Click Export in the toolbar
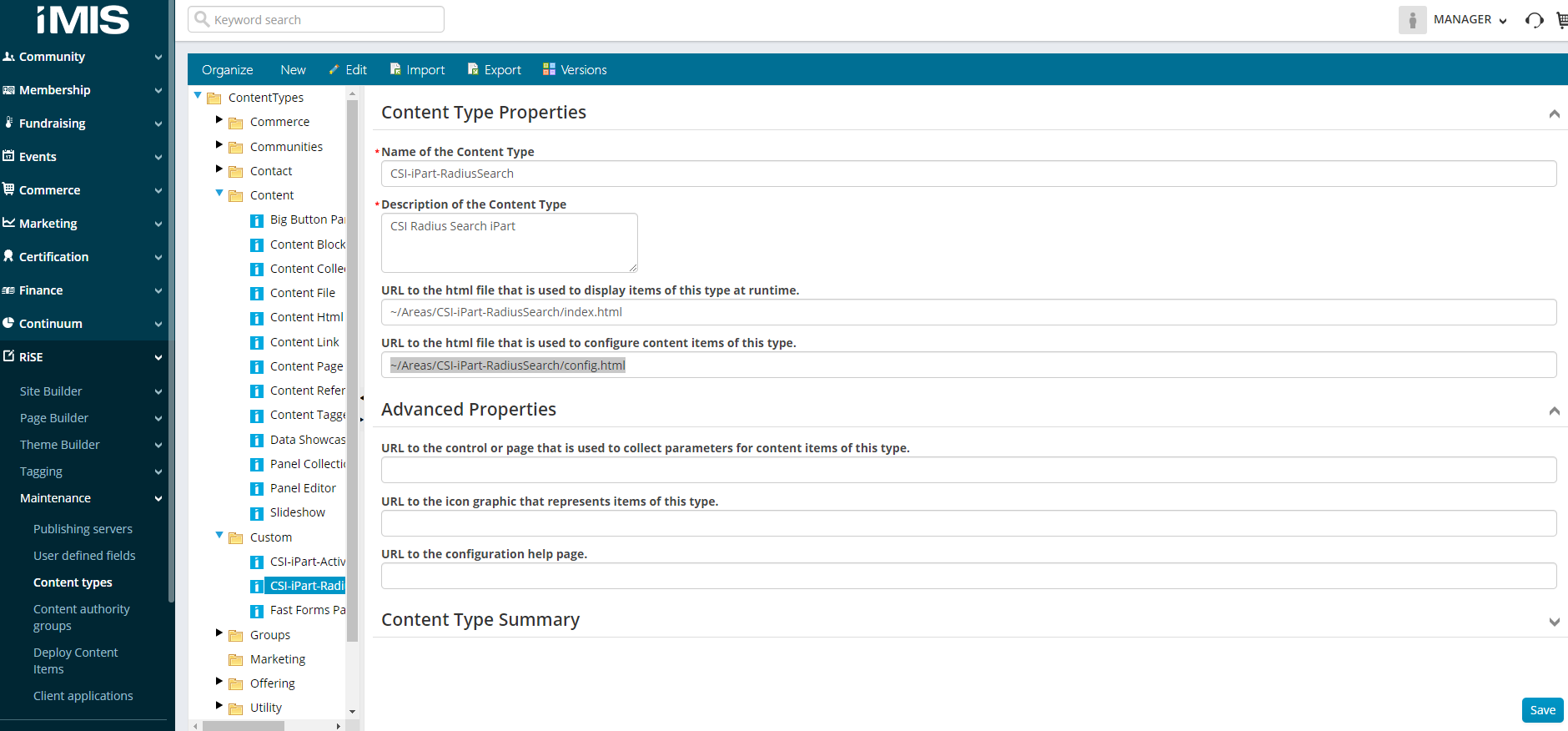The image size is (1568, 731). (x=494, y=70)
